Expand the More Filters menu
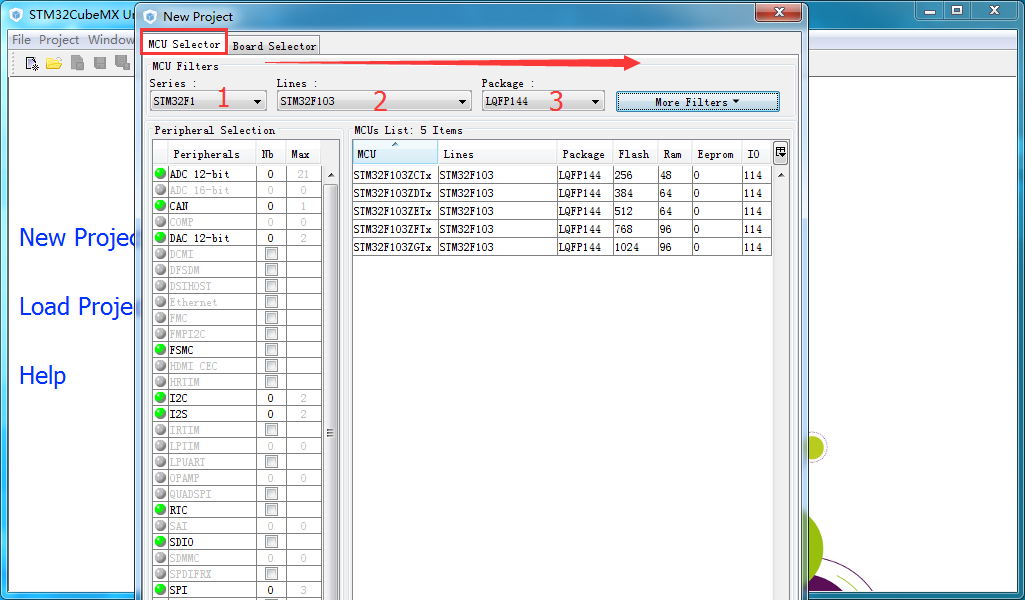Viewport: 1025px width, 600px height. coord(697,102)
